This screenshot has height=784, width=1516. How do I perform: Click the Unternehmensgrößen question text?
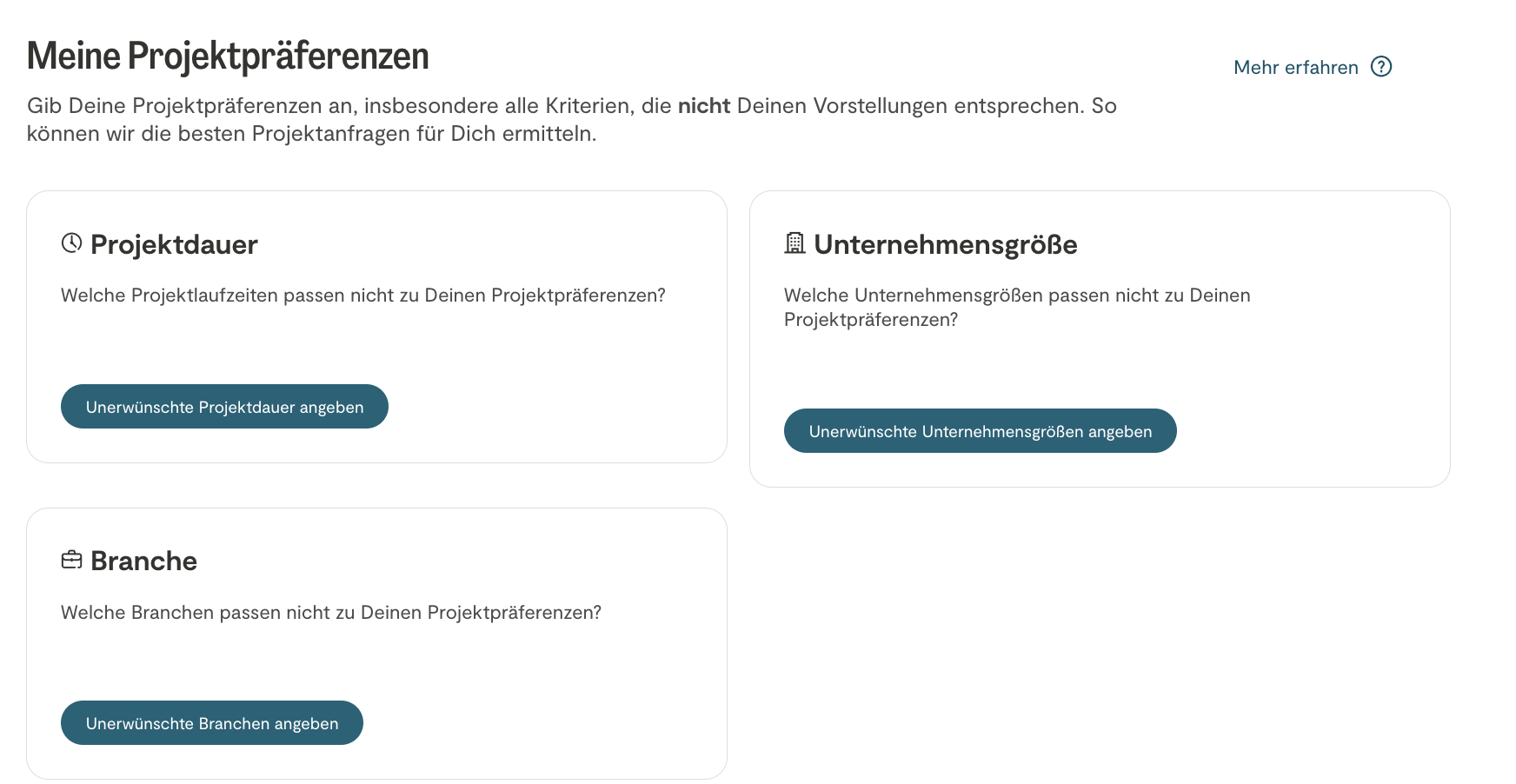(1016, 307)
